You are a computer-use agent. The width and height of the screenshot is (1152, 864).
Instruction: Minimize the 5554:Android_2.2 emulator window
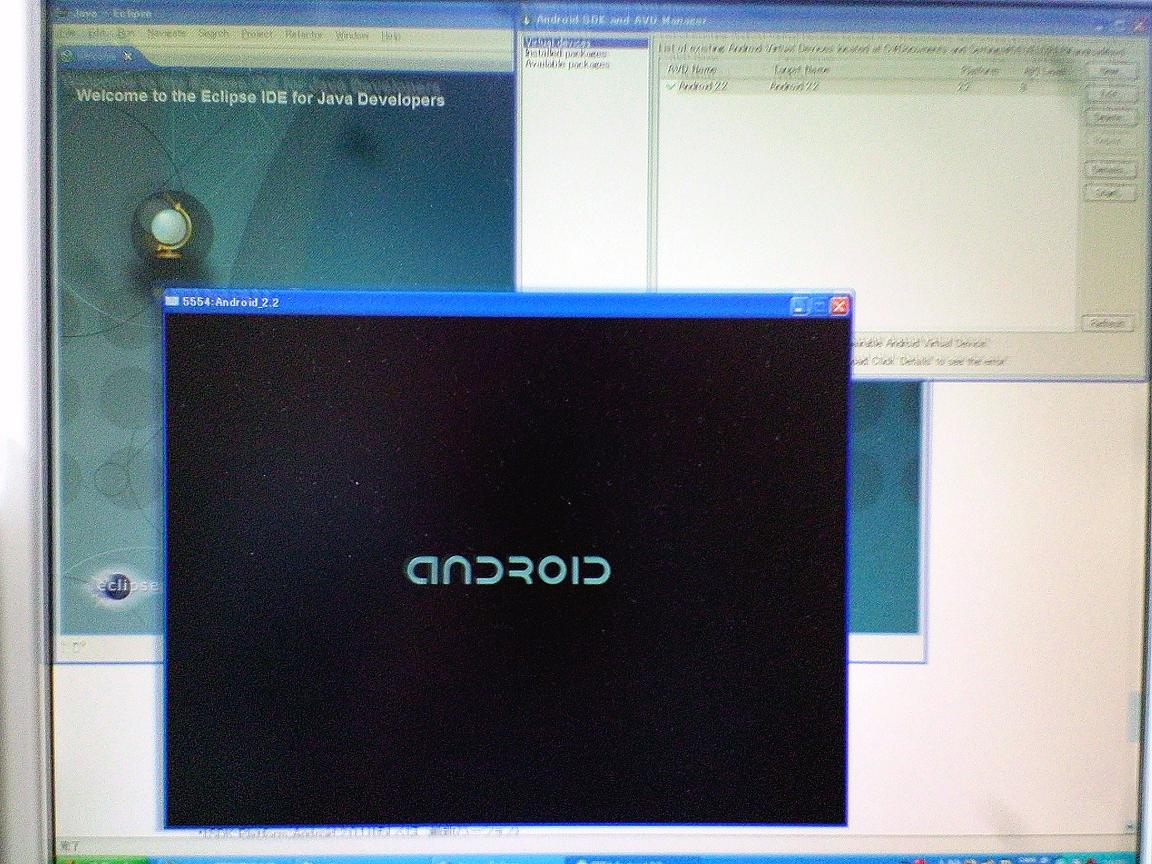pyautogui.click(x=801, y=305)
